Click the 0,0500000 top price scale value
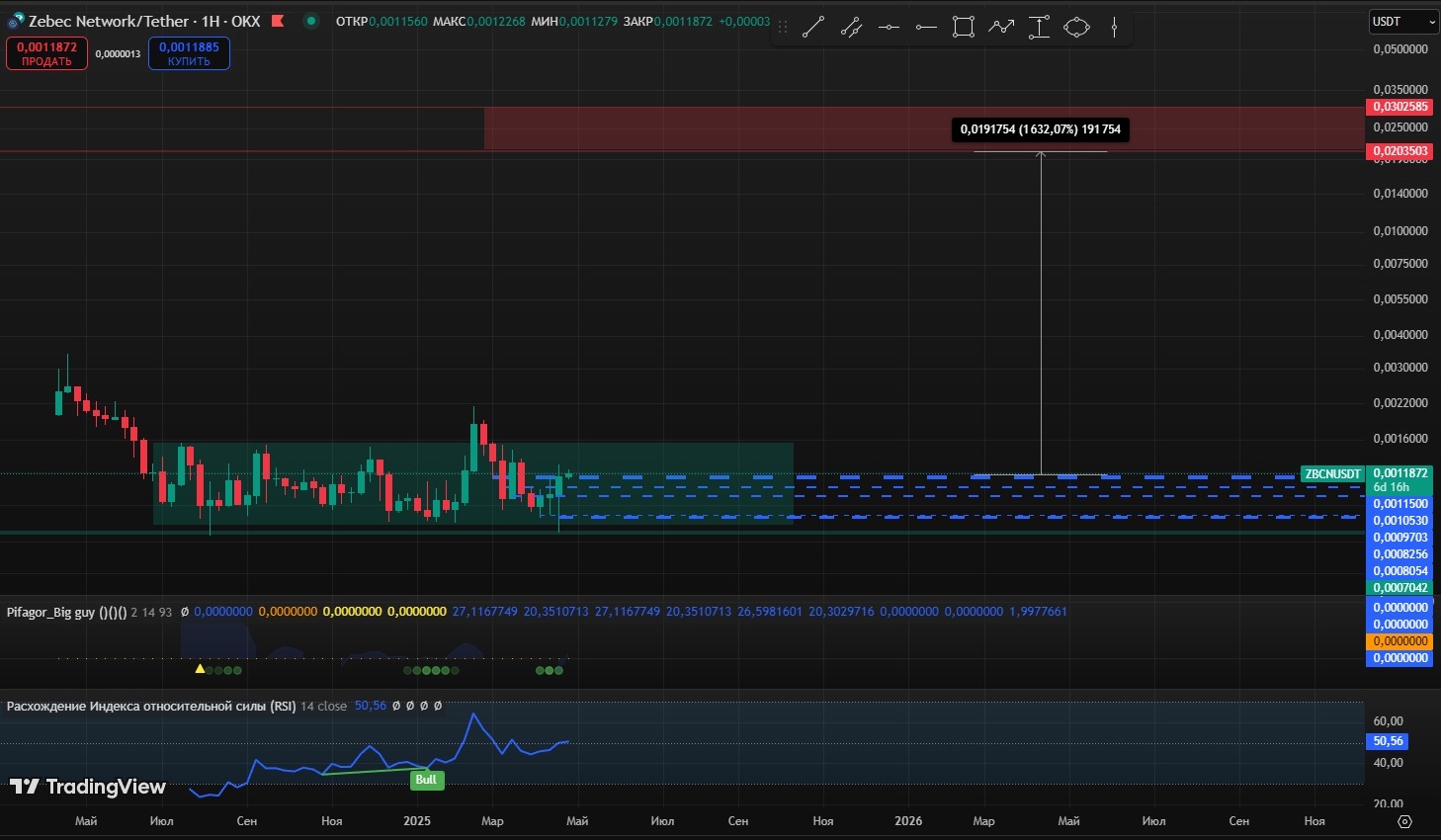The height and width of the screenshot is (840, 1441). pos(1400,49)
